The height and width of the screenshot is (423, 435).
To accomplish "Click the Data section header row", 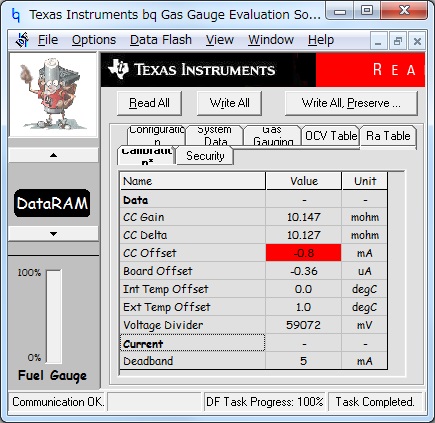I will tap(254, 200).
